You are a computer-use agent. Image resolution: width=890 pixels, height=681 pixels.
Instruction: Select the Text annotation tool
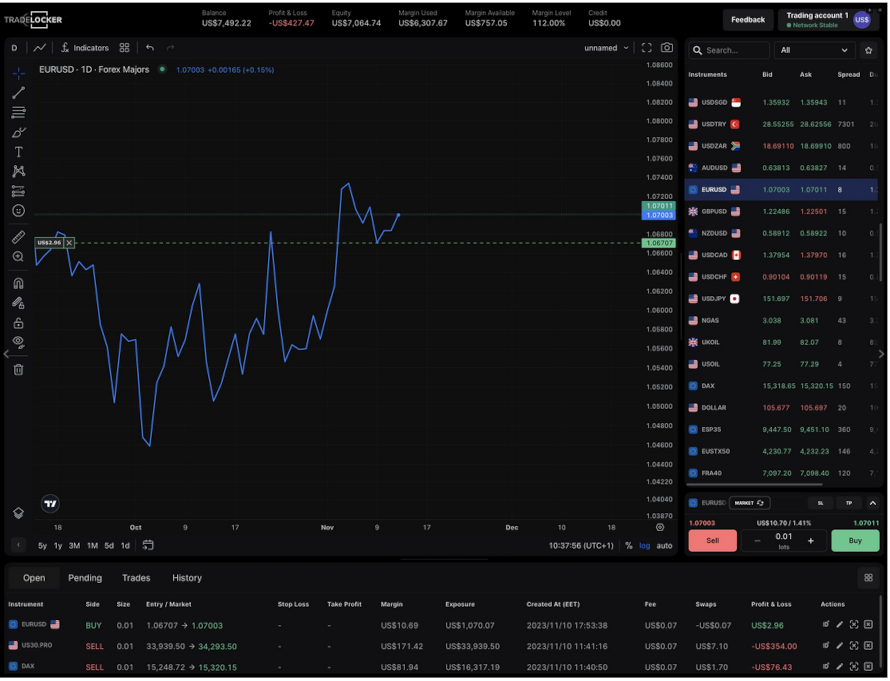tap(18, 152)
